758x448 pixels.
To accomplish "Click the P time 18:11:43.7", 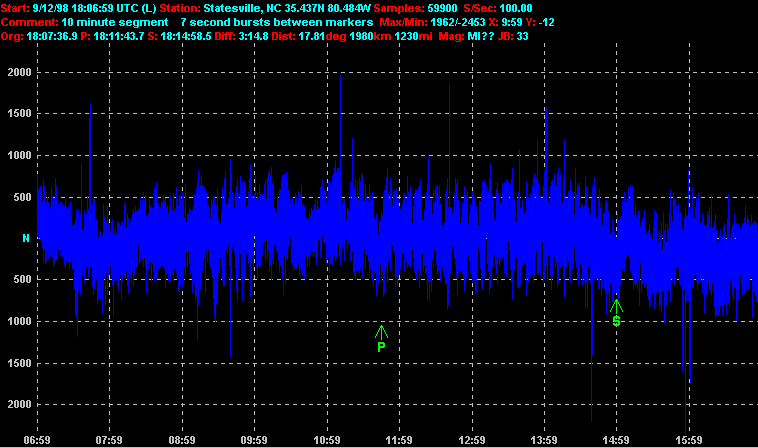I will point(119,36).
